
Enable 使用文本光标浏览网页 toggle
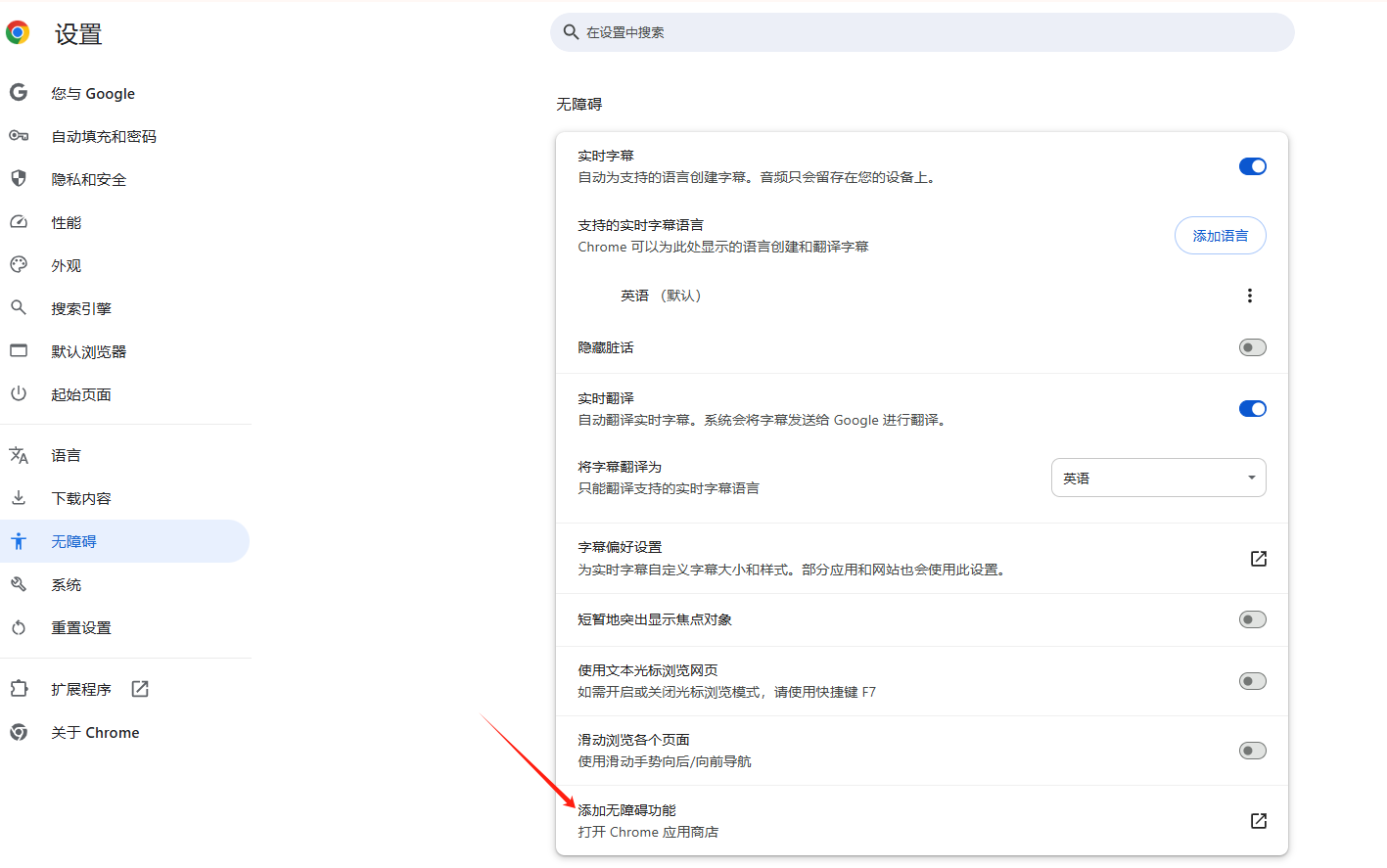coord(1253,681)
